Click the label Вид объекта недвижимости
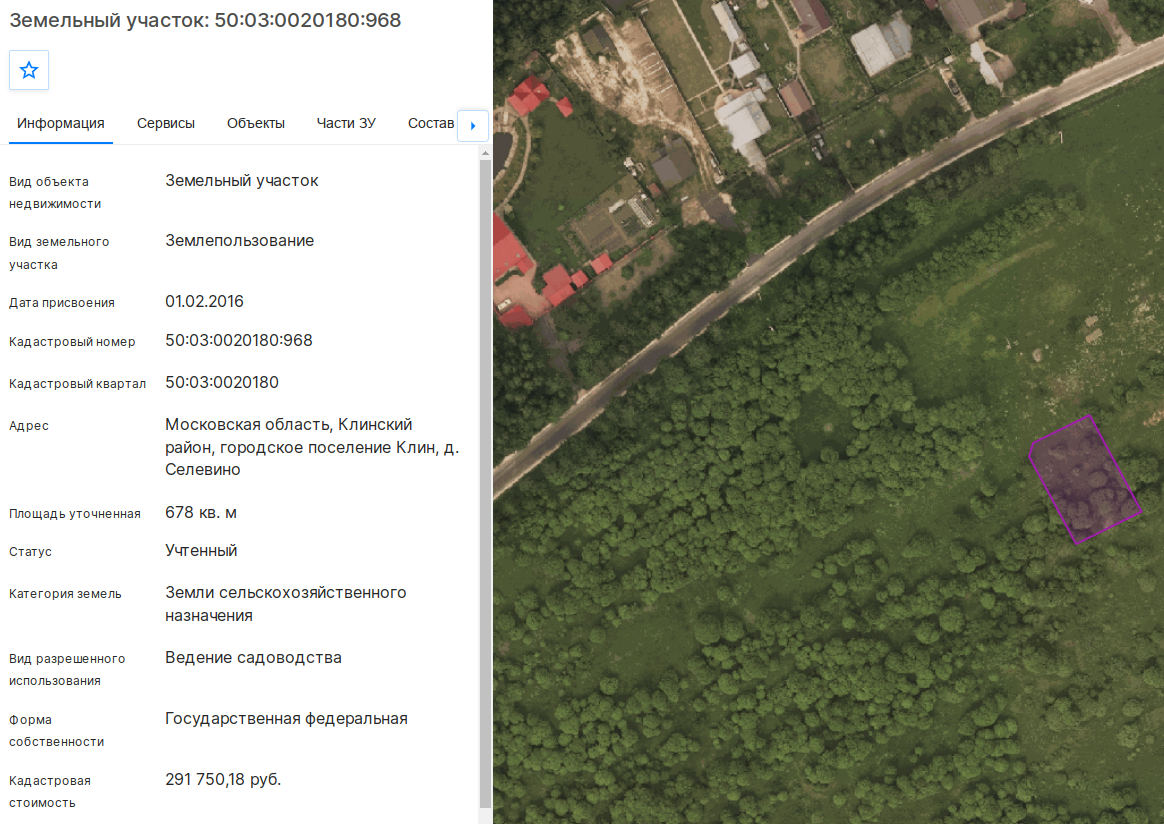Screen dimensions: 1164x824 55,193
